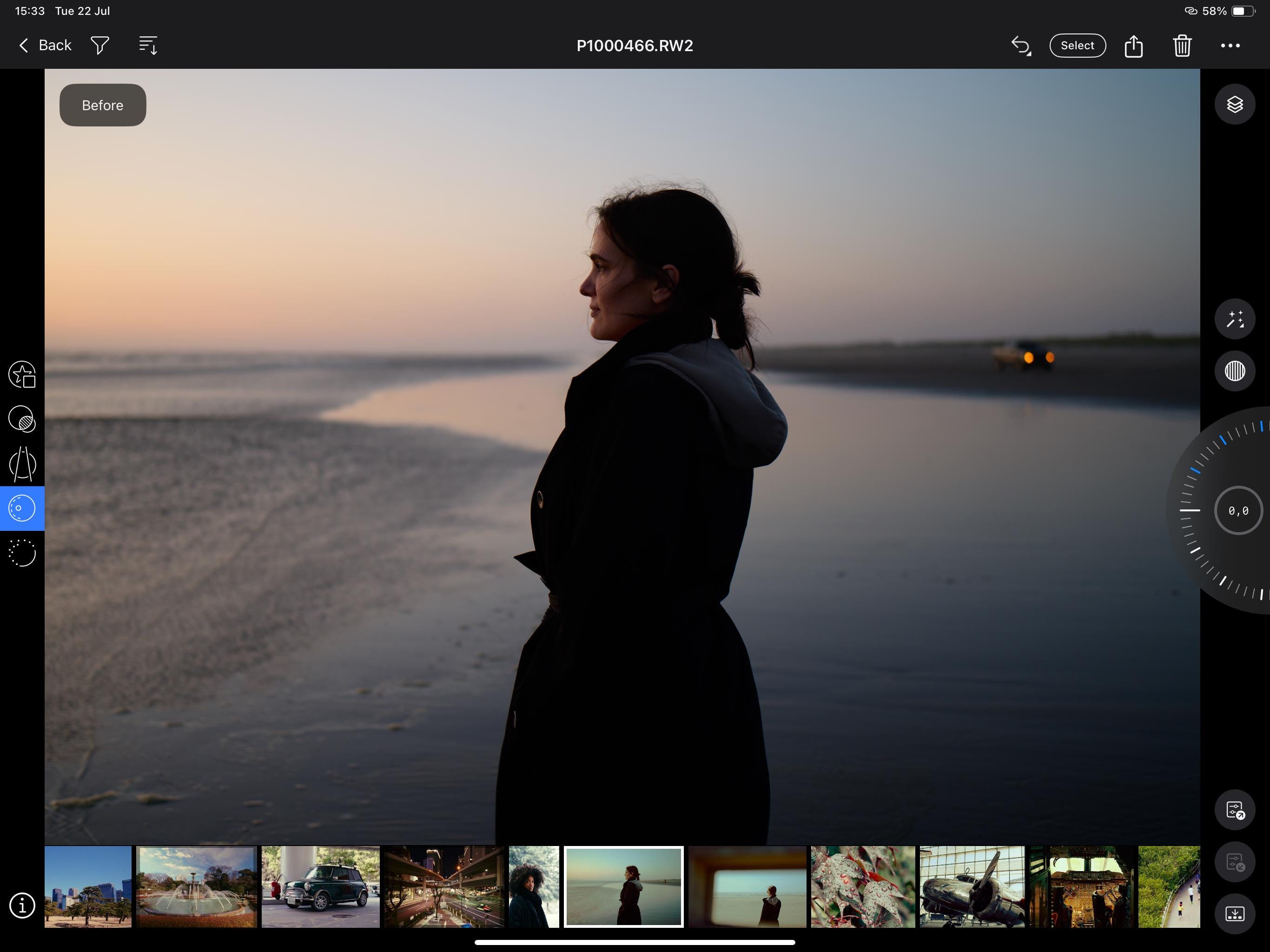
Task: Open the curly hair portrait thumbnail
Action: 533,886
